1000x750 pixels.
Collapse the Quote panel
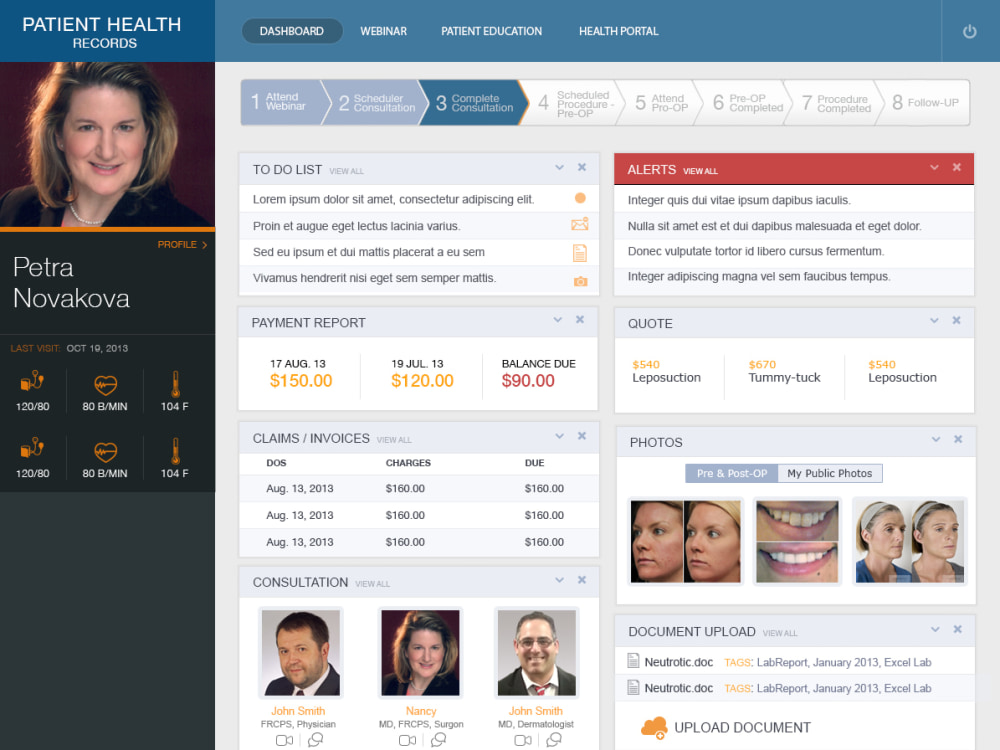[934, 321]
